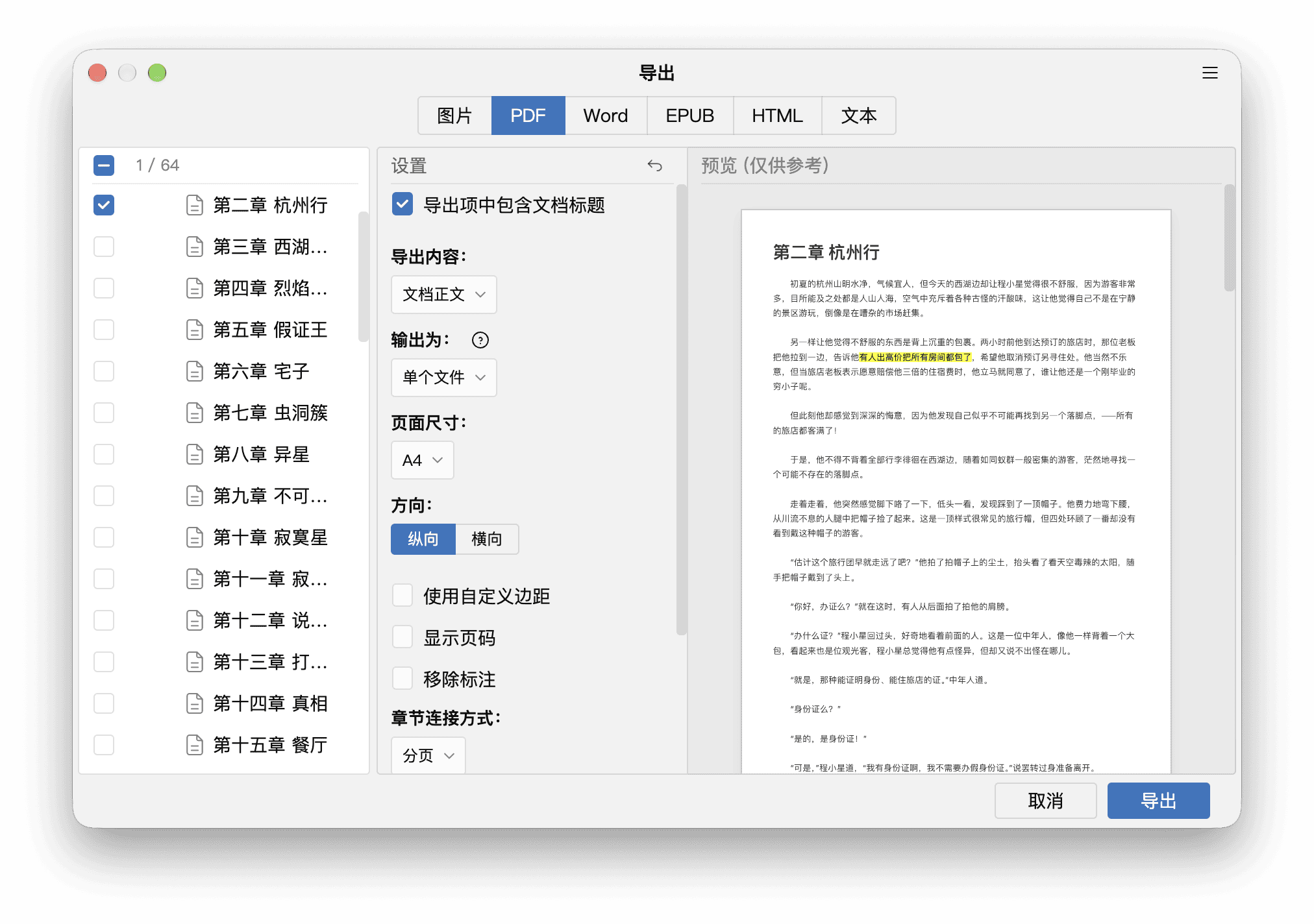Click the document icon of 第二章 杭州行
This screenshot has width=1314, height=924.
point(194,205)
